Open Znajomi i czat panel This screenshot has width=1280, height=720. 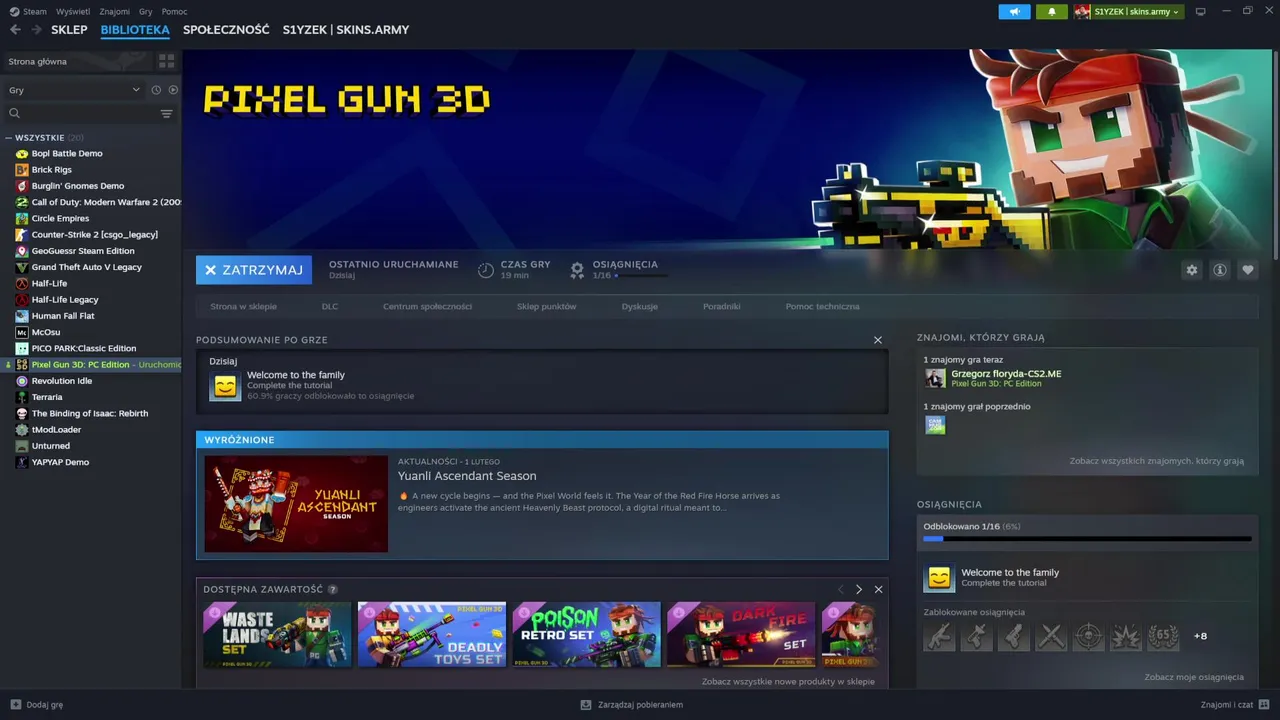1235,705
